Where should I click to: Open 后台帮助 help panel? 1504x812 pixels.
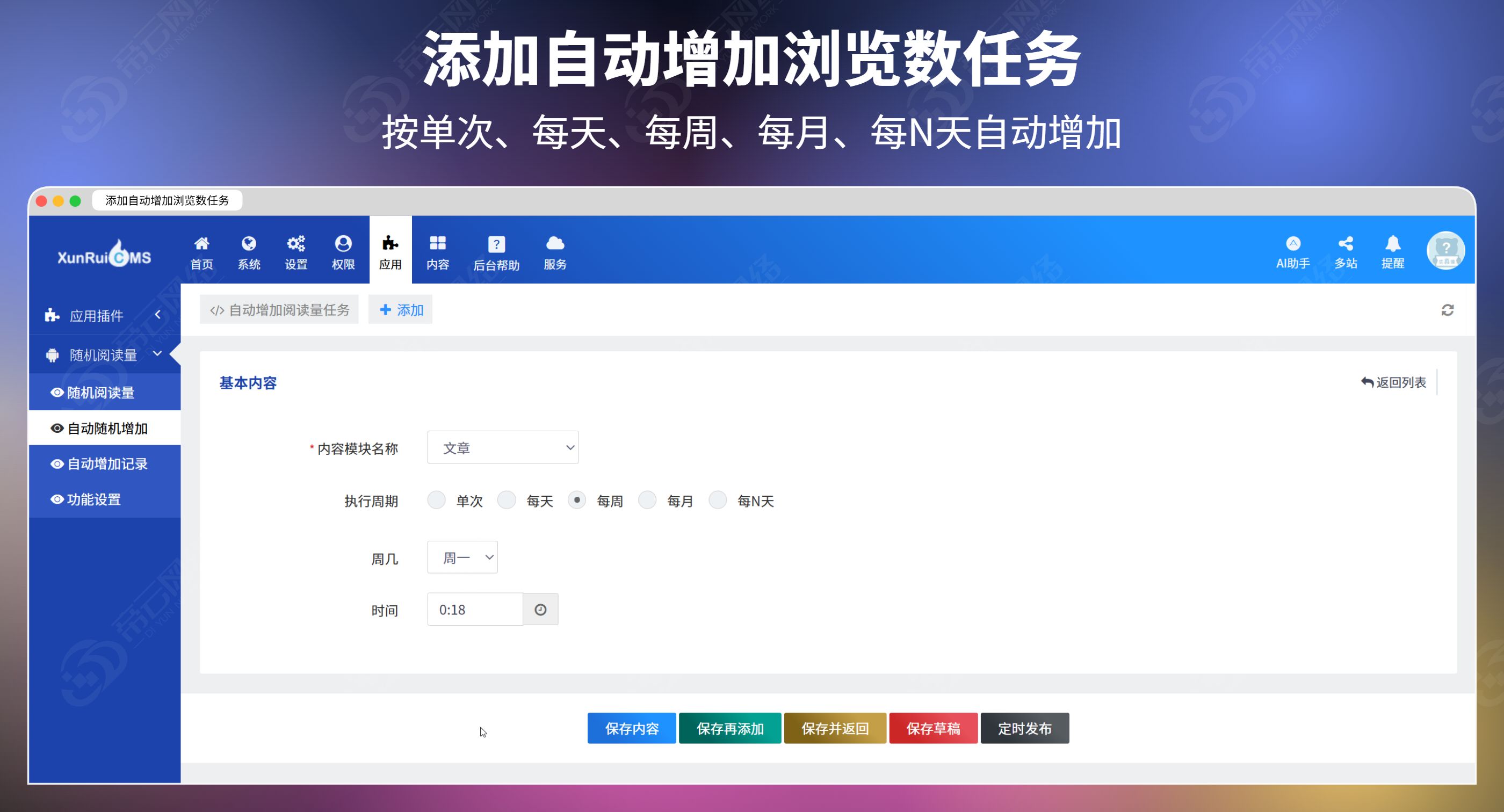click(496, 251)
